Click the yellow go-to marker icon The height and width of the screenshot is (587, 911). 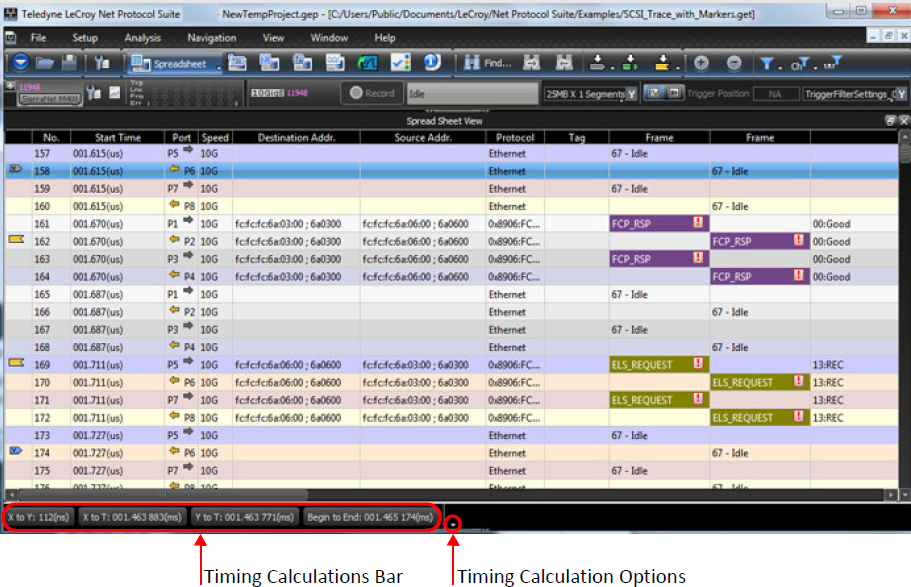[x=662, y=62]
